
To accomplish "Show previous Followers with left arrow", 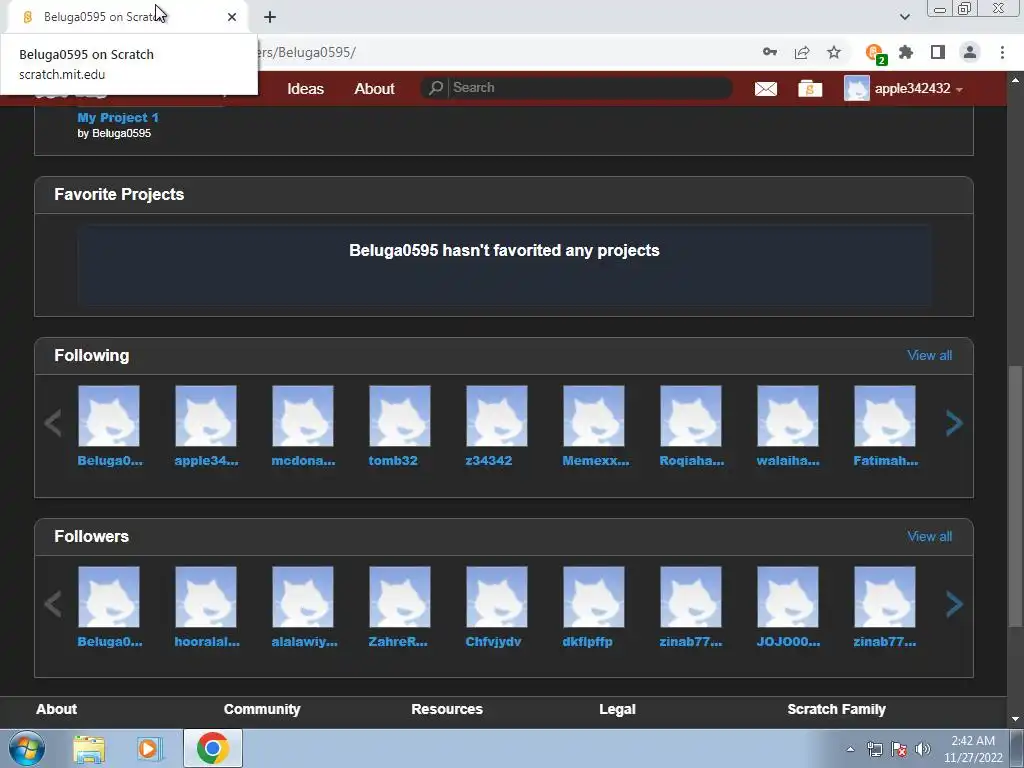I will pyautogui.click(x=53, y=604).
